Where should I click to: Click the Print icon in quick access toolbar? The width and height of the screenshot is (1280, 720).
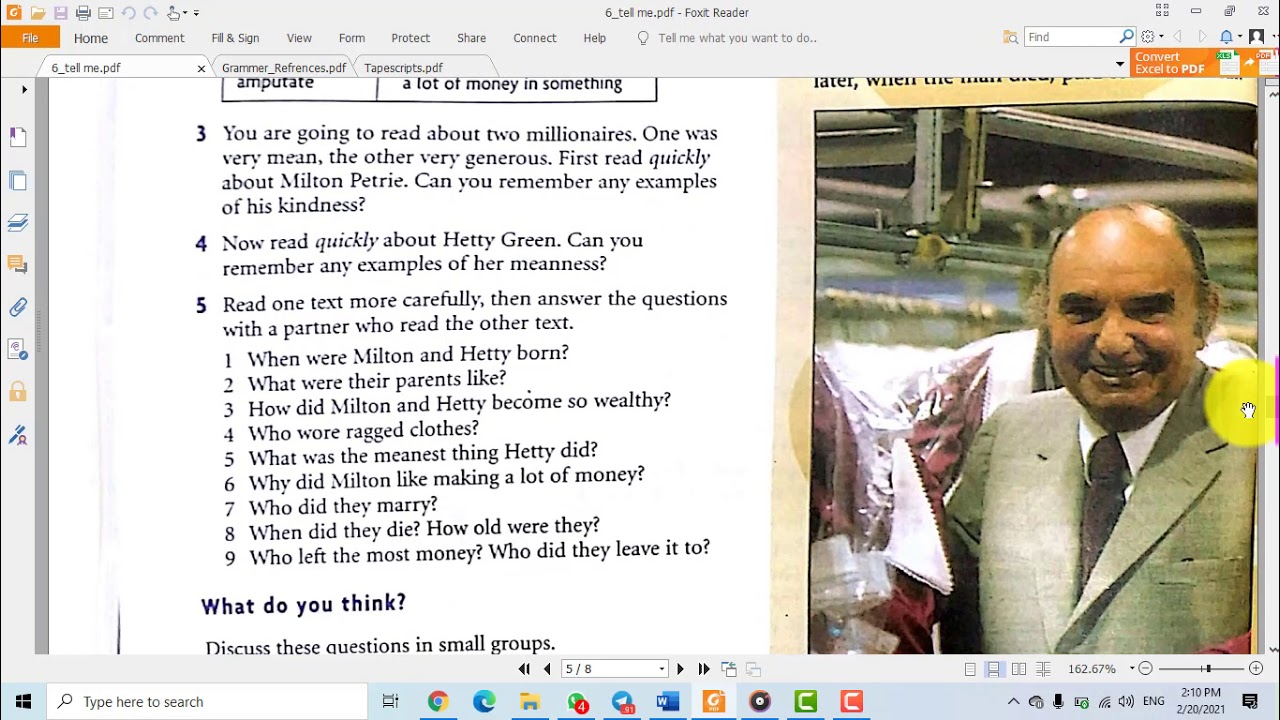point(83,13)
